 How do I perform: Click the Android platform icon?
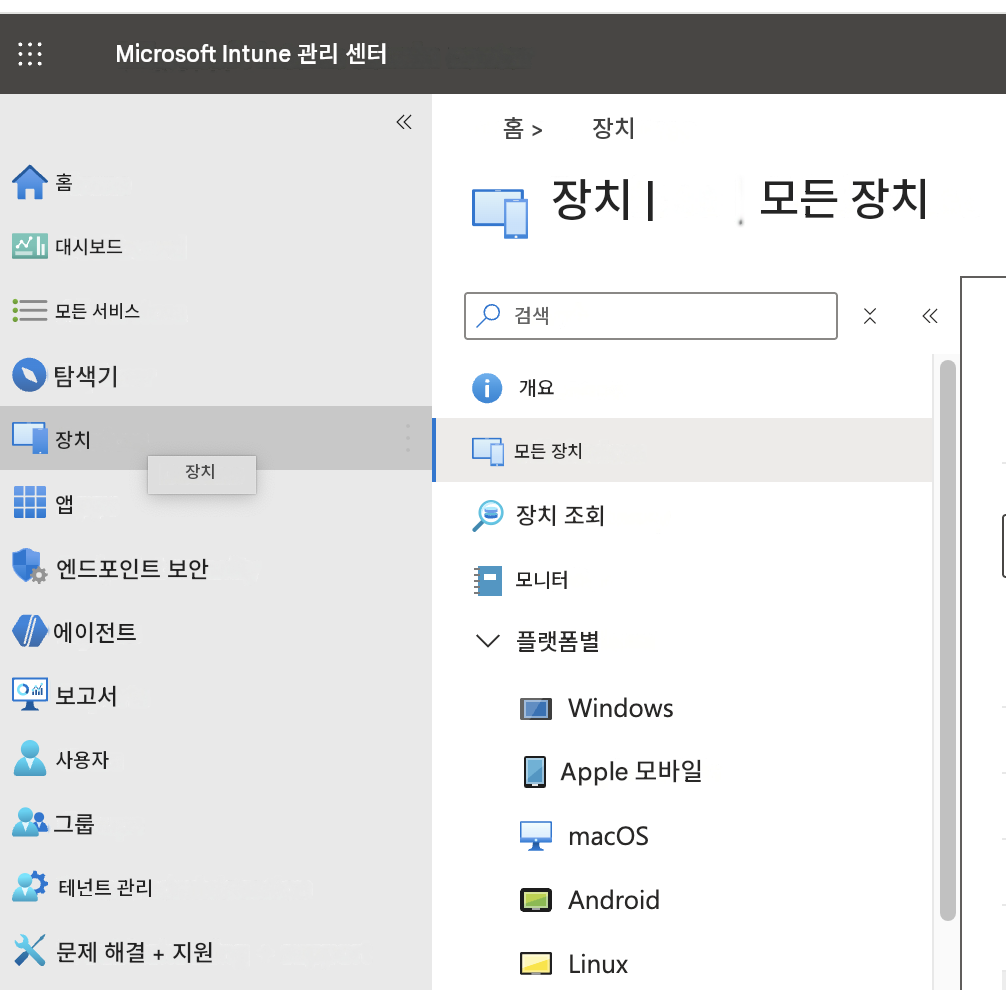(x=536, y=900)
